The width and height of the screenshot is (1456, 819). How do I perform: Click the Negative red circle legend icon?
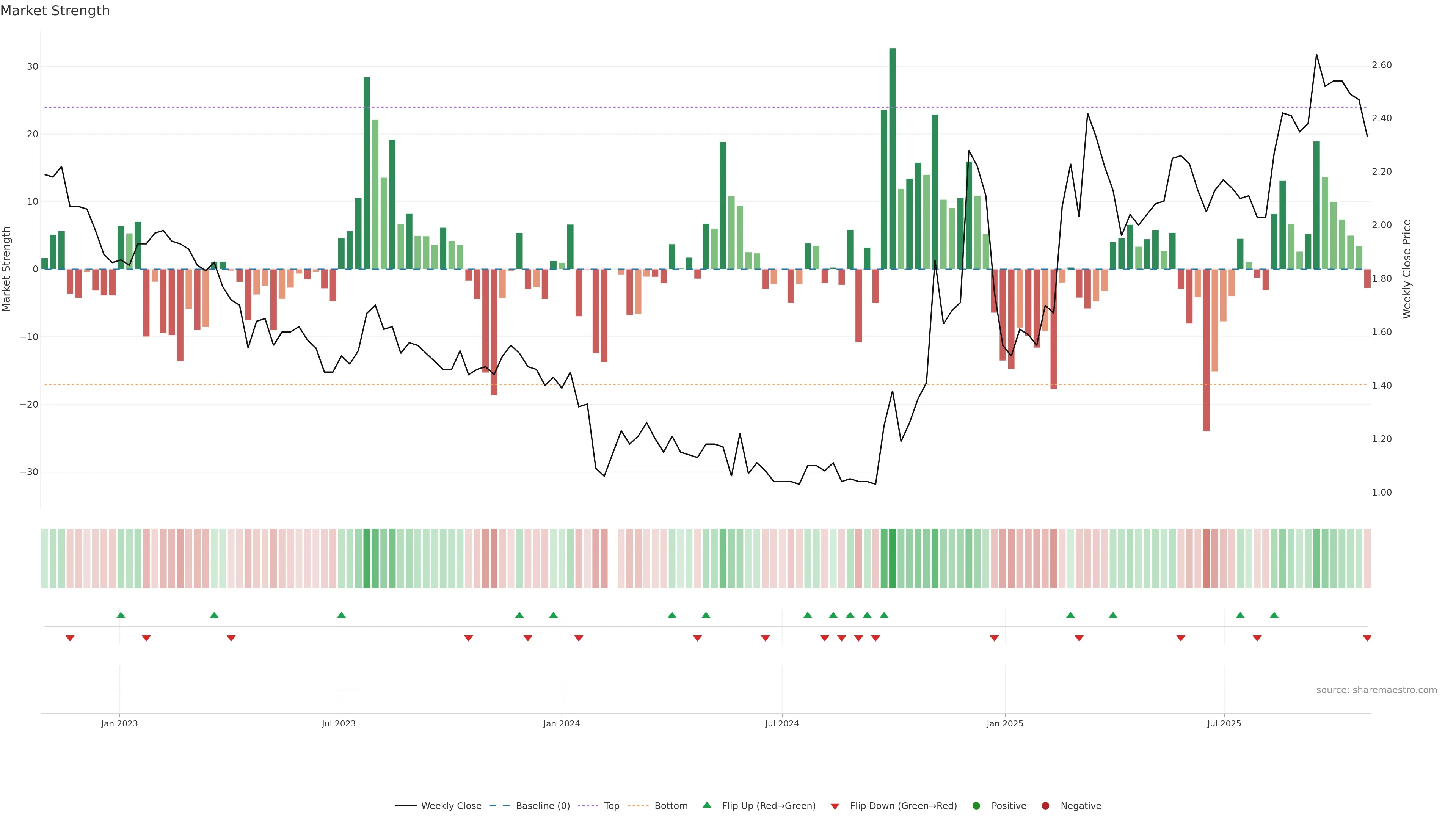tap(1045, 806)
